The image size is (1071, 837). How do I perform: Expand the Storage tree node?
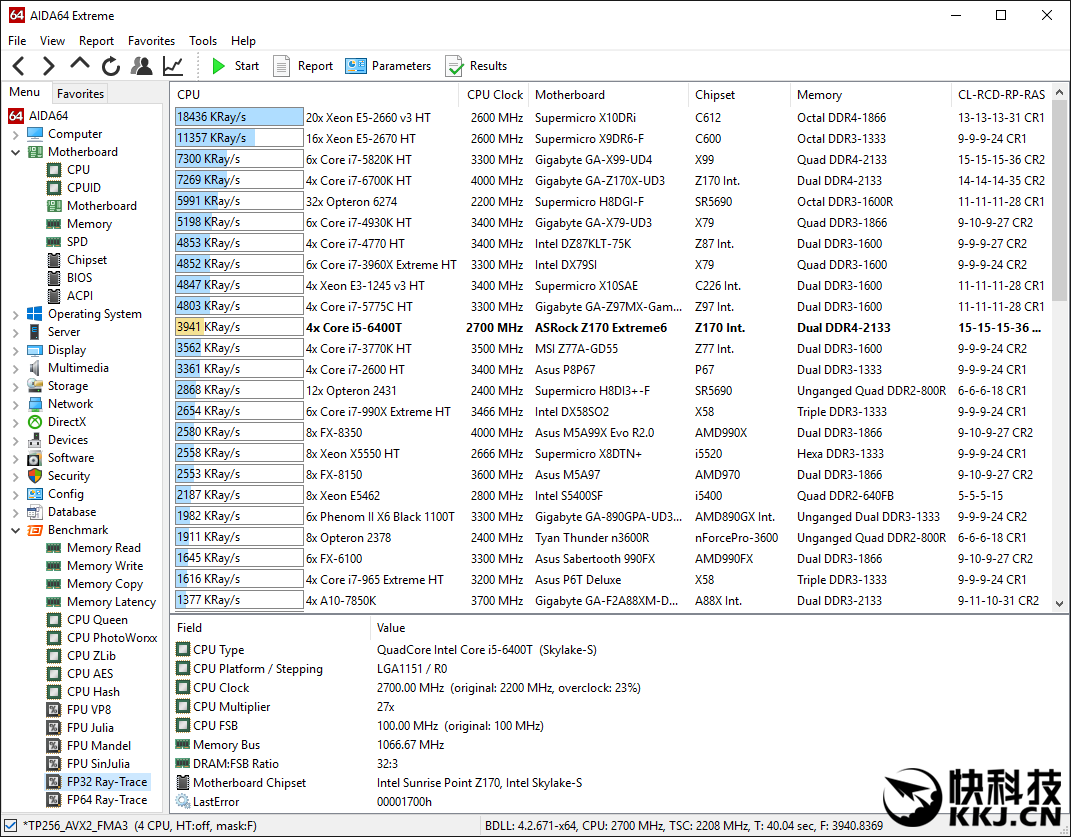click(15, 387)
